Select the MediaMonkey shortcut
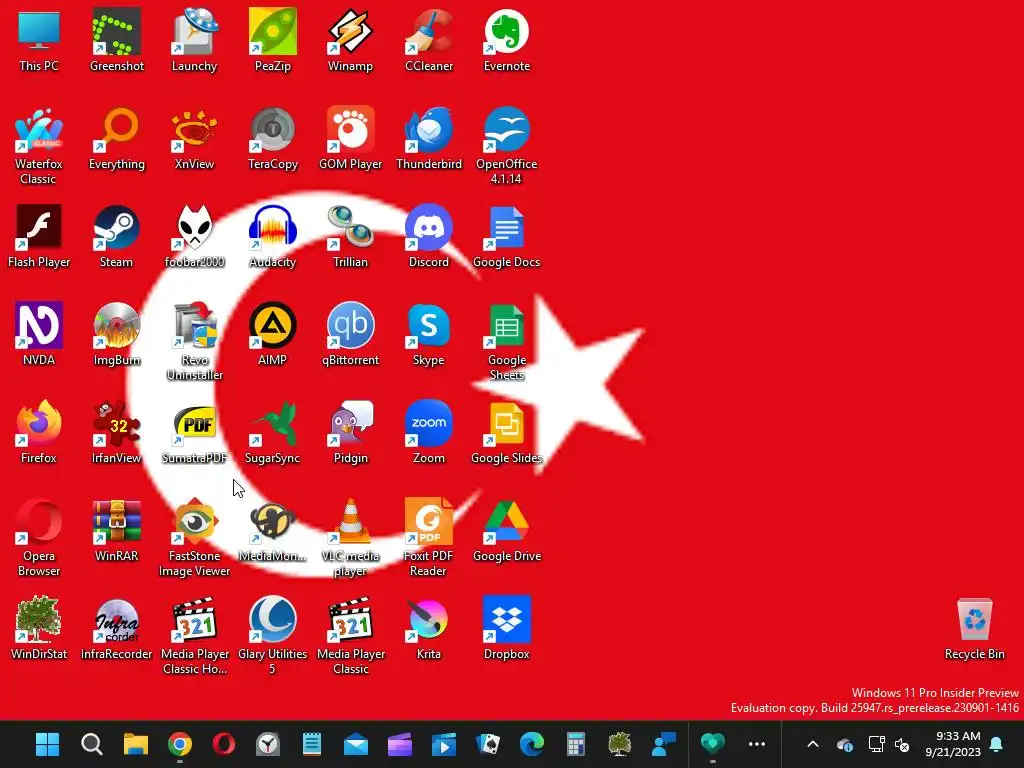This screenshot has height=768, width=1024. [x=273, y=530]
